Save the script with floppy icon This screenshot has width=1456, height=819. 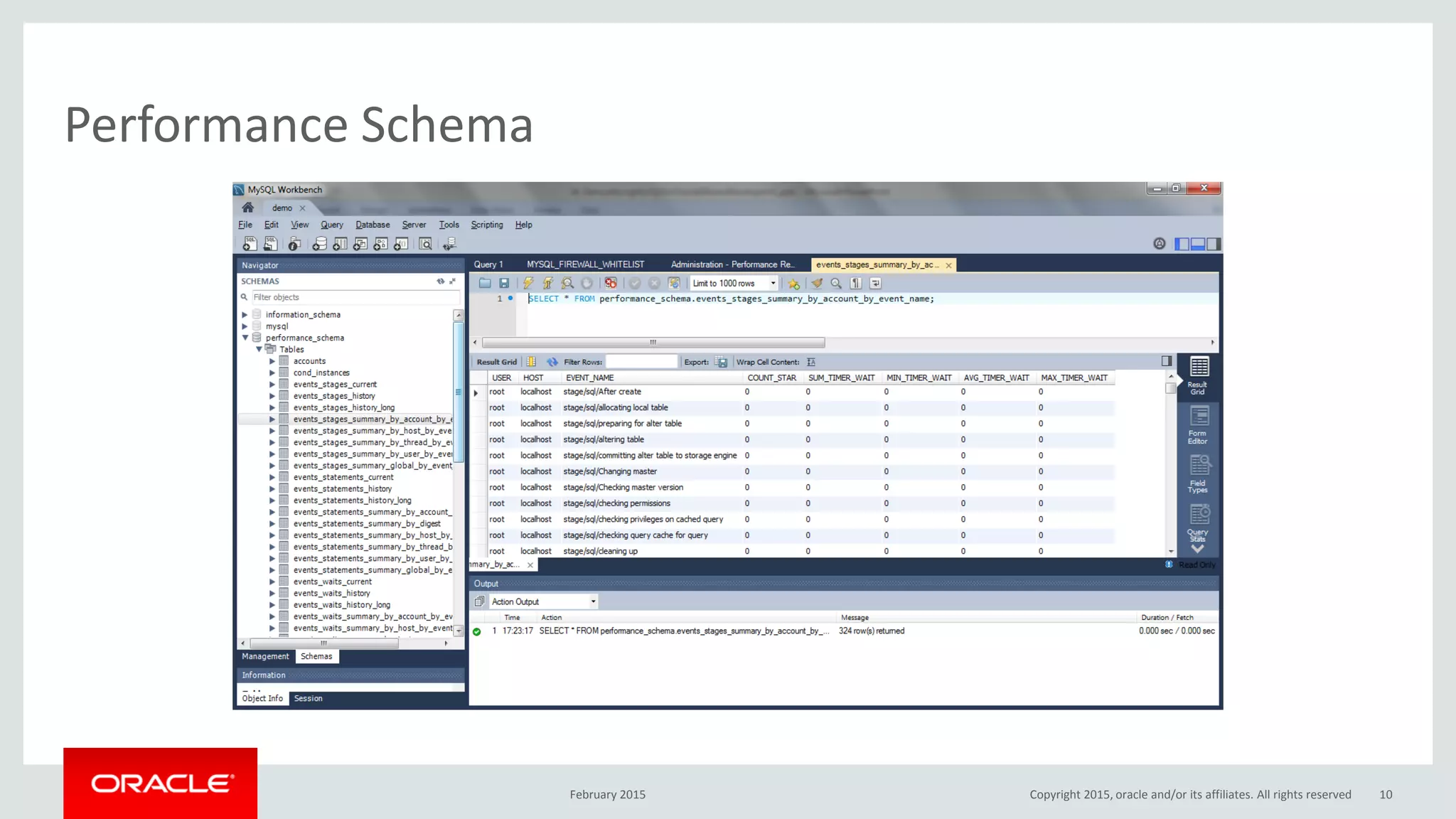[504, 283]
